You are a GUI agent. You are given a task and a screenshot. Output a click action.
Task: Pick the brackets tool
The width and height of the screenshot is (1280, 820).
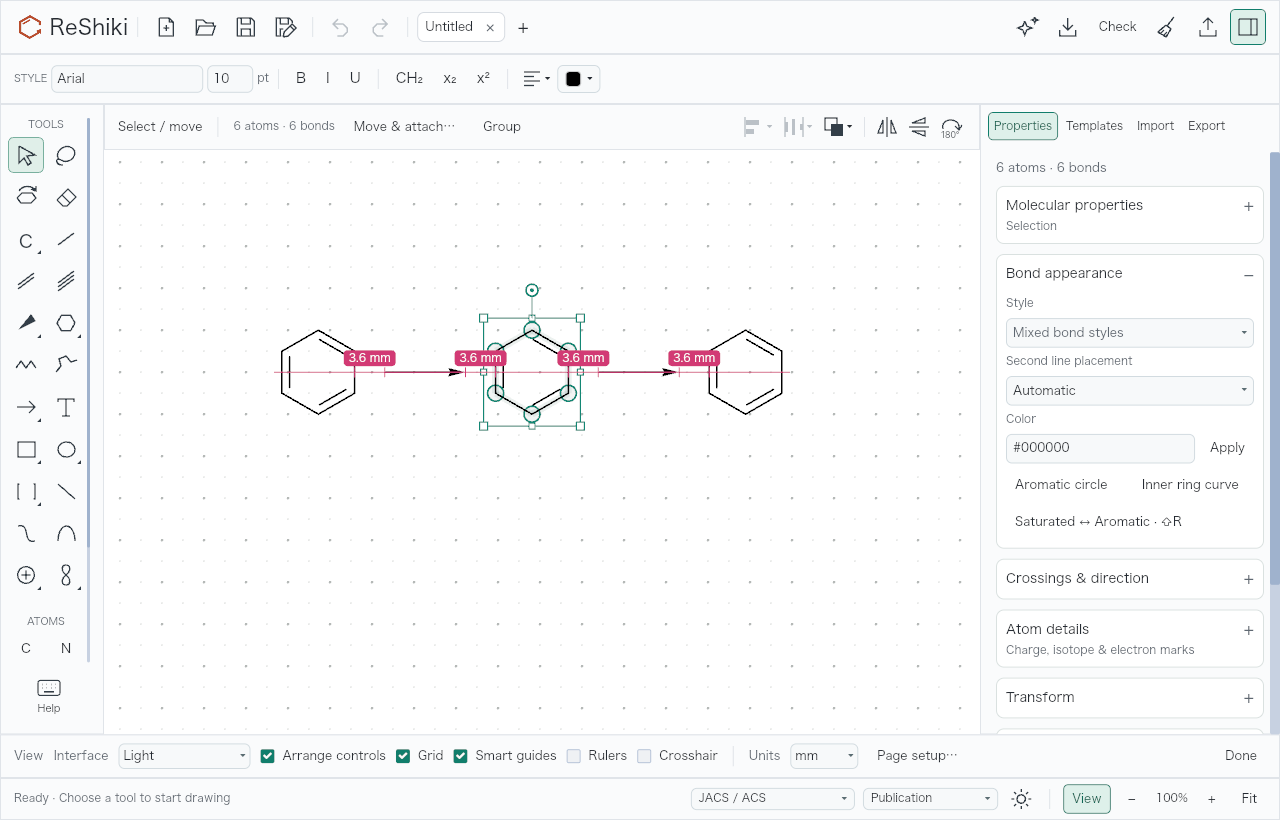click(x=26, y=491)
